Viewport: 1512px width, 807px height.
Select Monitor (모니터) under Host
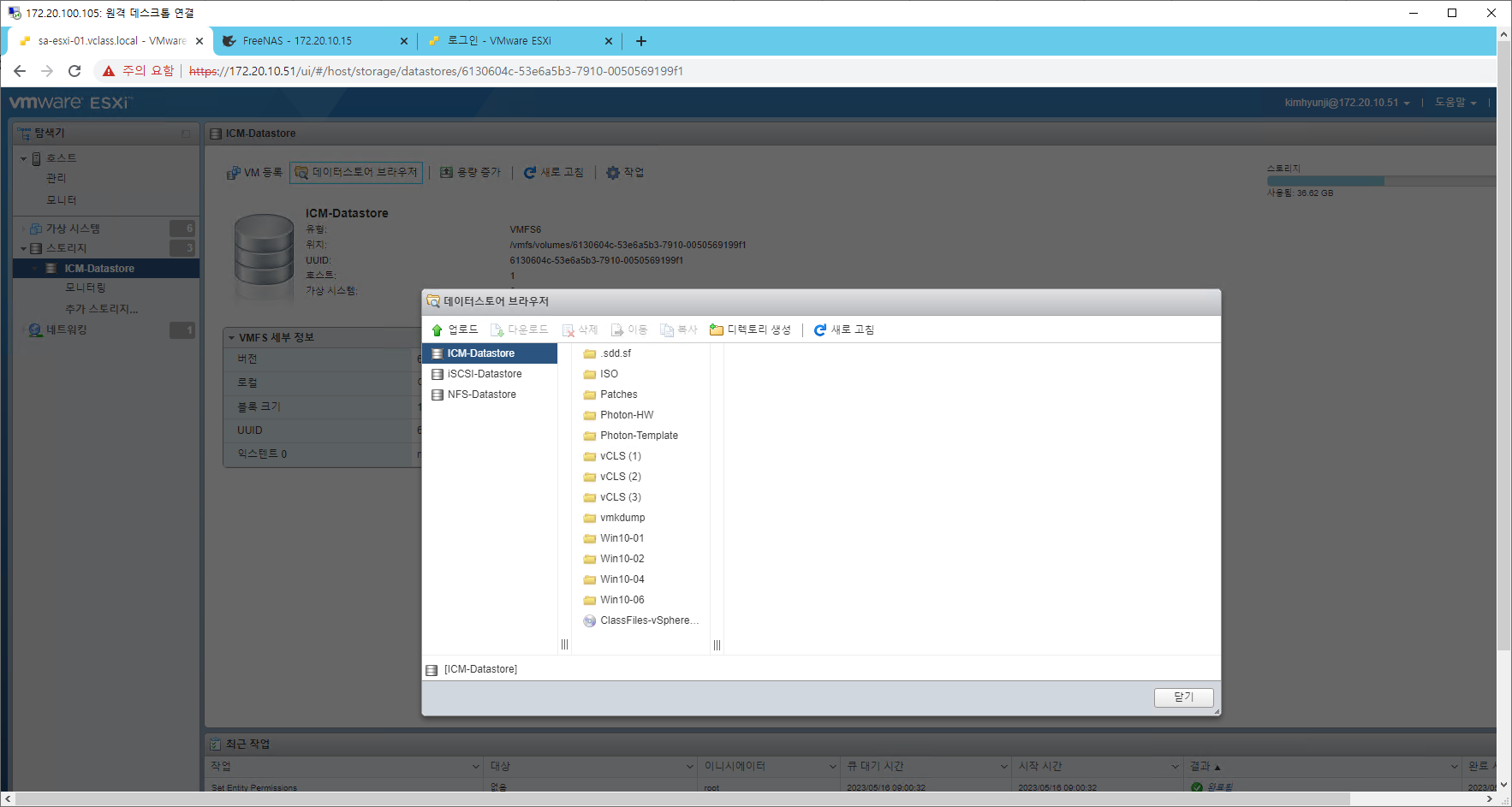coord(61,200)
